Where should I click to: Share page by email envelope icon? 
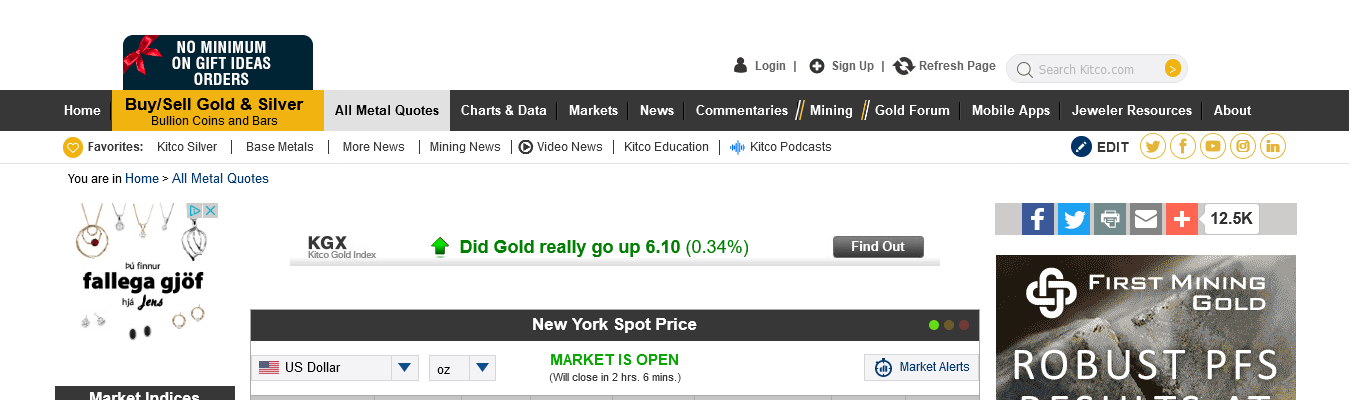tap(1146, 219)
